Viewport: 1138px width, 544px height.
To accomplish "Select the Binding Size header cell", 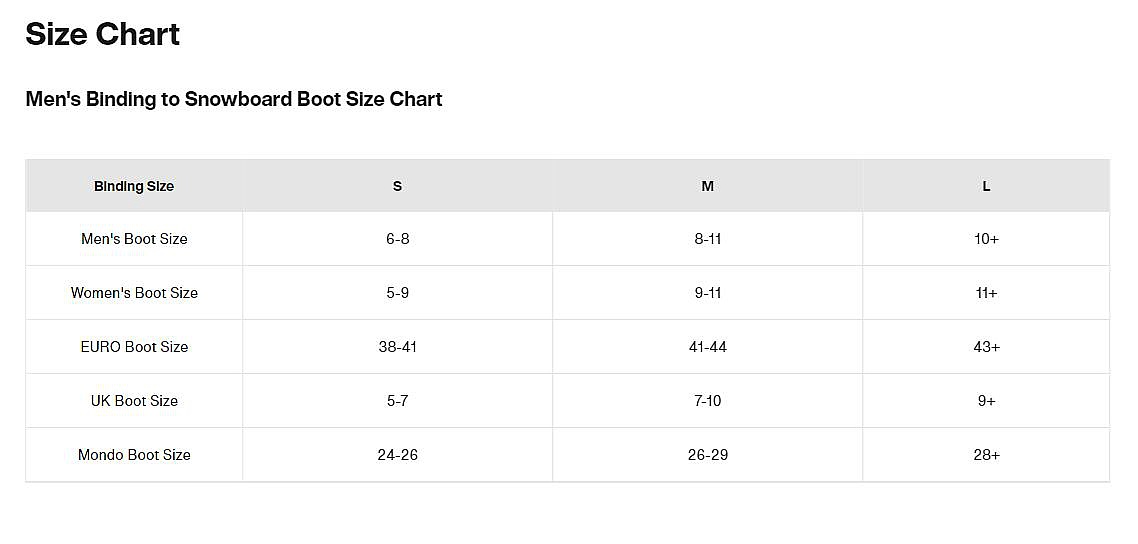I will tap(134, 186).
